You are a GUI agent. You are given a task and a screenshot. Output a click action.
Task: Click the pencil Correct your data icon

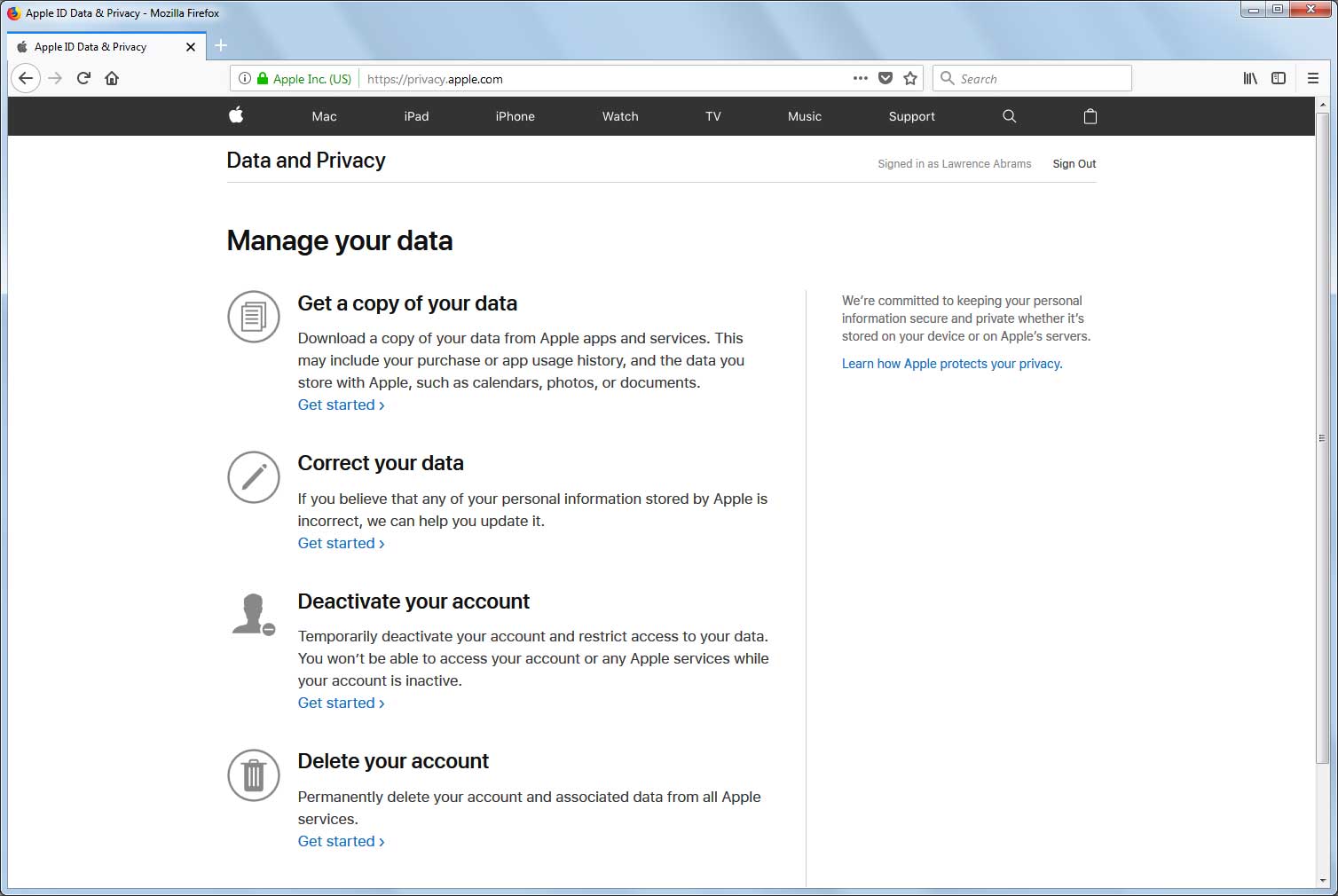[x=254, y=476]
